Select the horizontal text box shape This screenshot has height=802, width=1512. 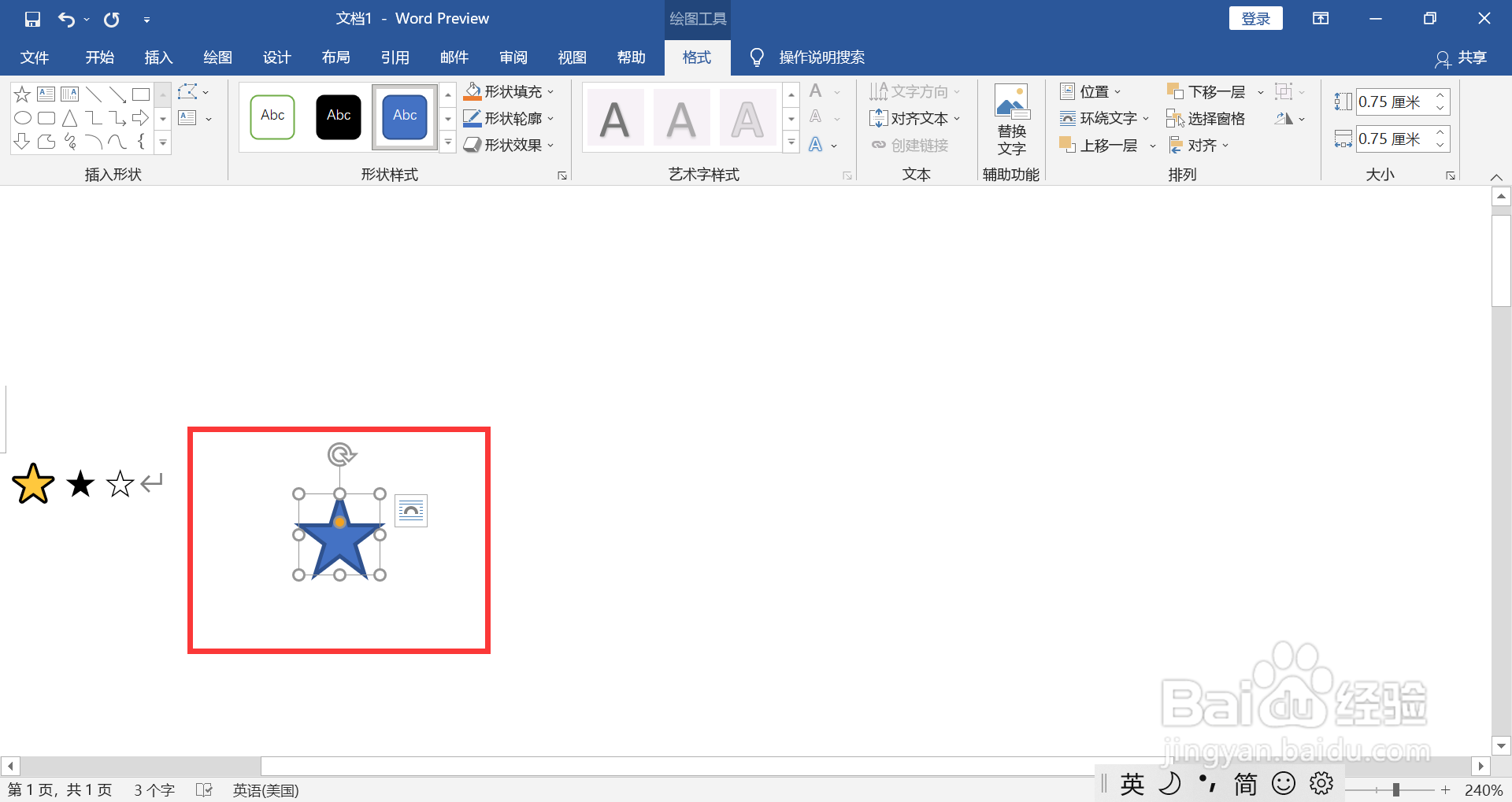pyautogui.click(x=46, y=94)
